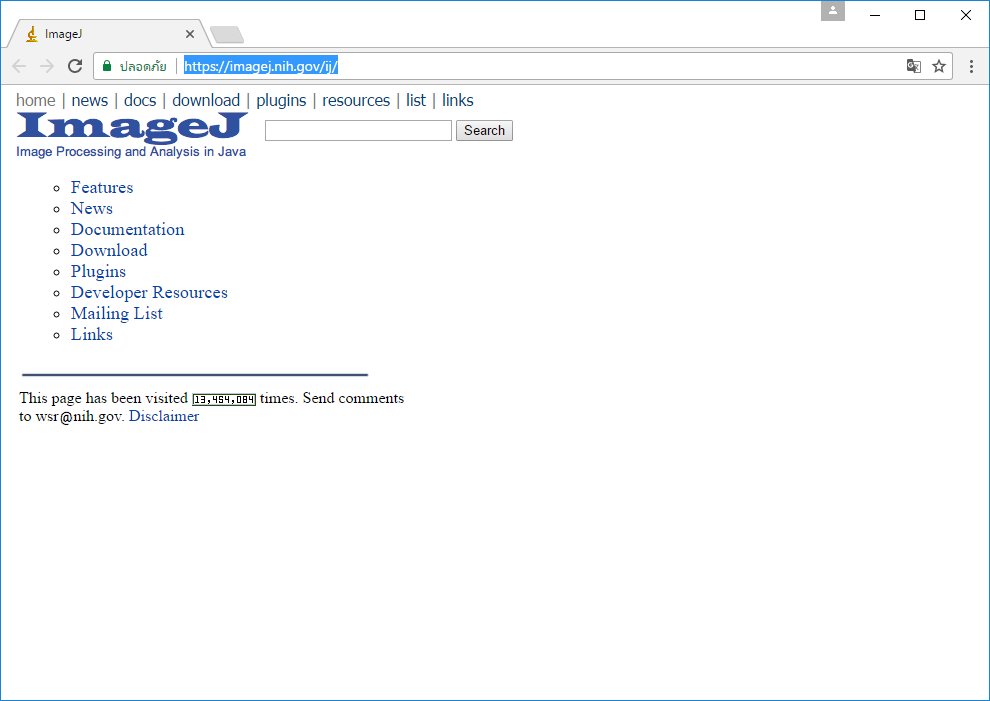
Task: Click the browser profile icon
Action: coord(833,11)
